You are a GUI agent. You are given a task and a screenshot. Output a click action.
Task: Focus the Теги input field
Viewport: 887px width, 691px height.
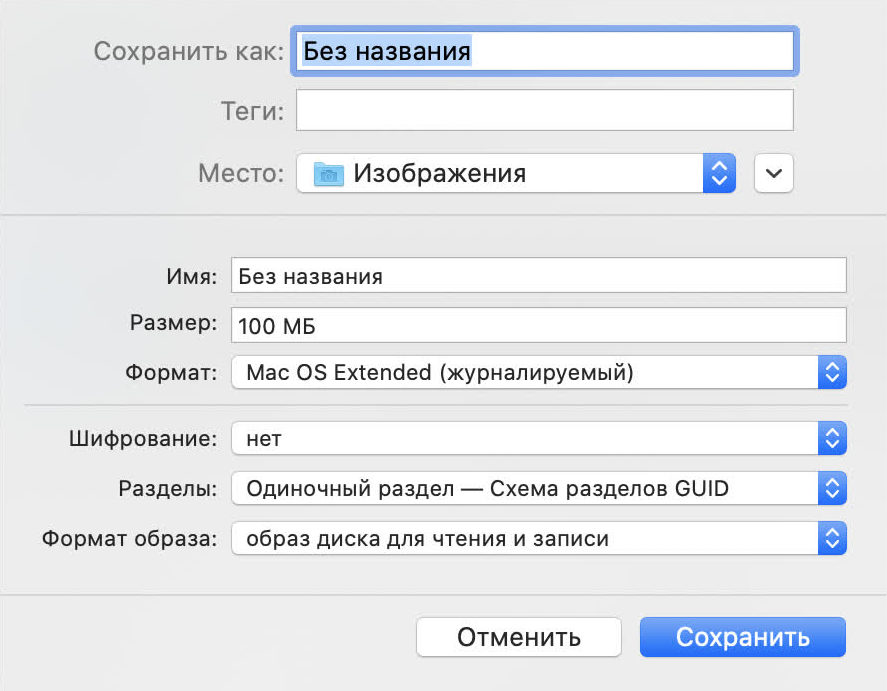click(544, 111)
